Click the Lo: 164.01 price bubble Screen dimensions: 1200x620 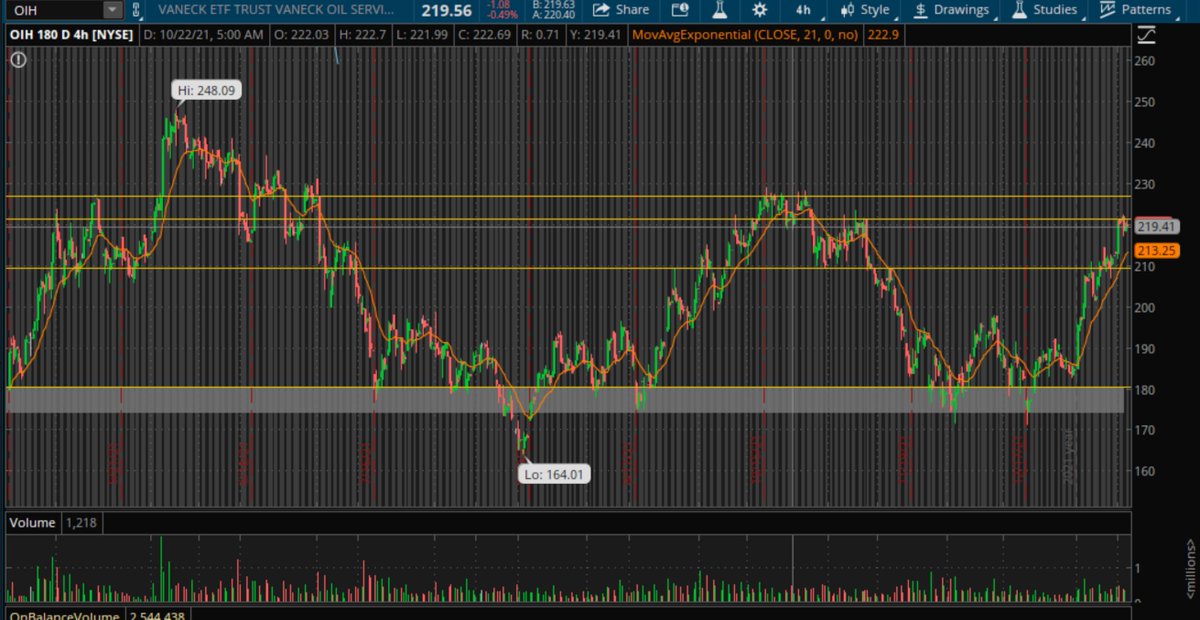point(556,474)
